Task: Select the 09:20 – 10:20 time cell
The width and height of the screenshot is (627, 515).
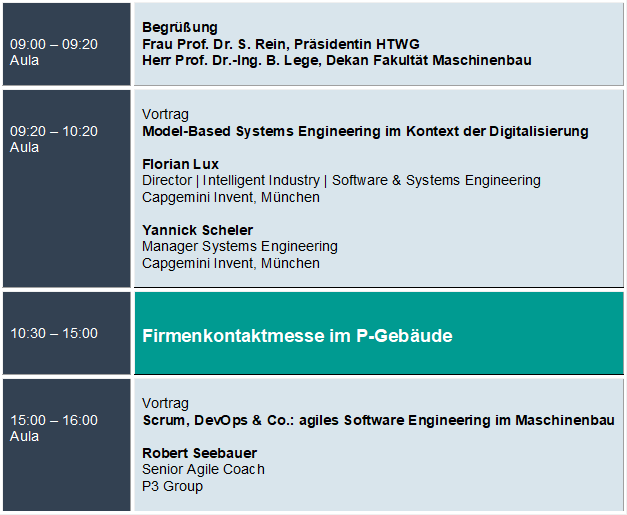Action: coord(66,188)
